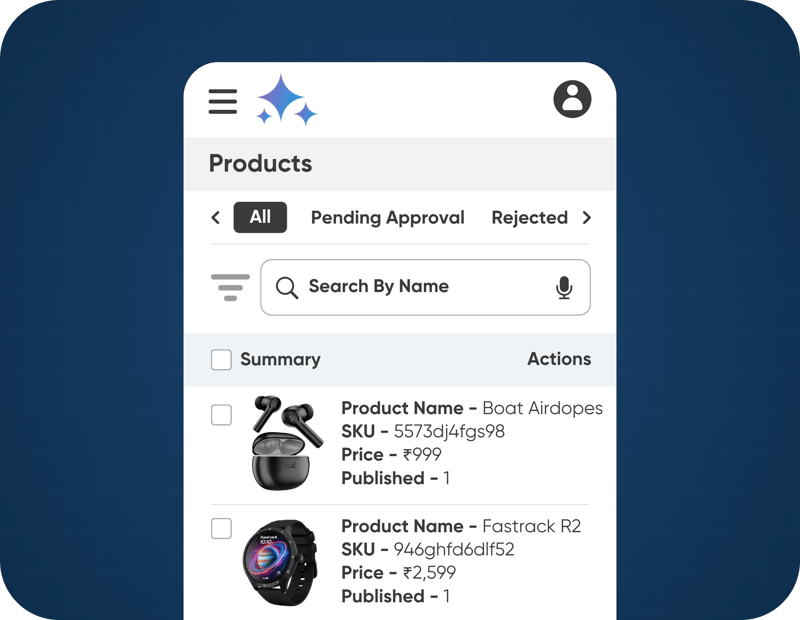Select the Fastrack R2 product checkbox
The image size is (800, 620).
[221, 528]
